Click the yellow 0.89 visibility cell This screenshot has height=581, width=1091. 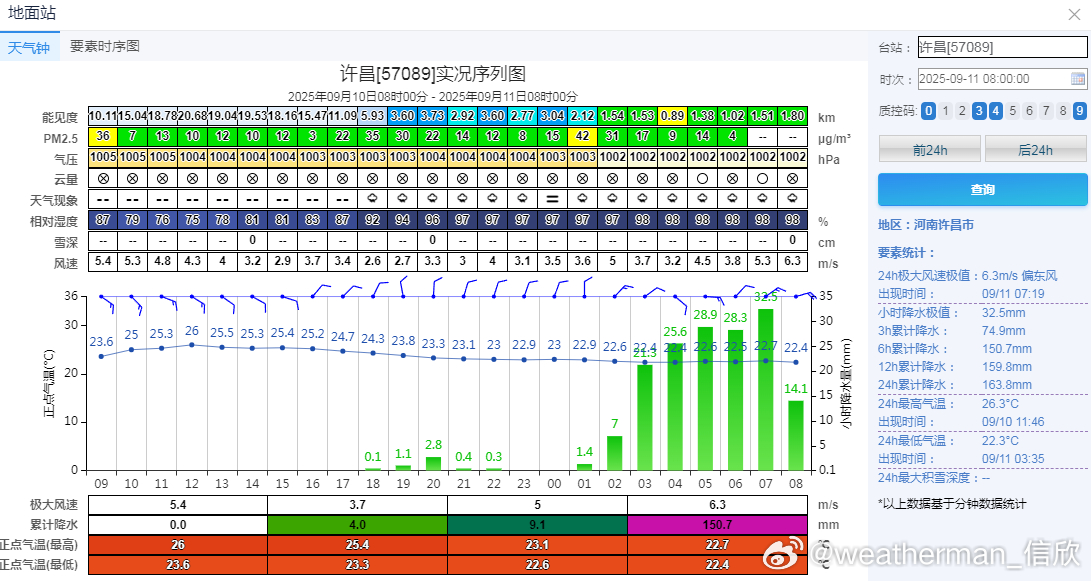pyautogui.click(x=673, y=116)
